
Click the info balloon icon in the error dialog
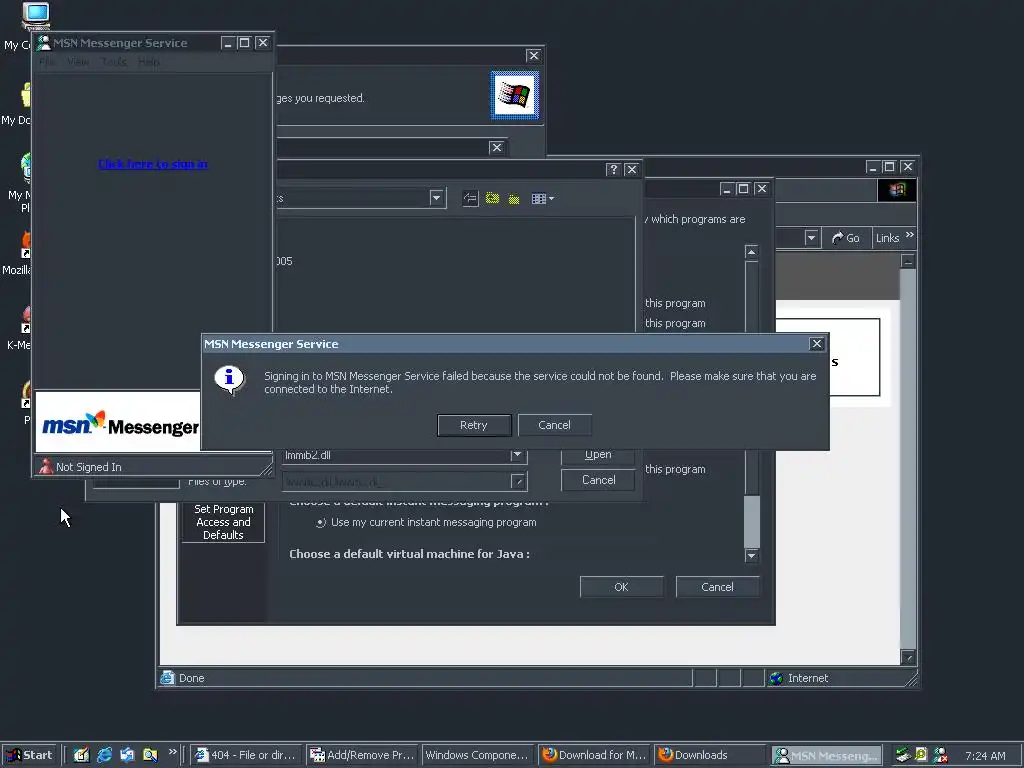coord(229,379)
